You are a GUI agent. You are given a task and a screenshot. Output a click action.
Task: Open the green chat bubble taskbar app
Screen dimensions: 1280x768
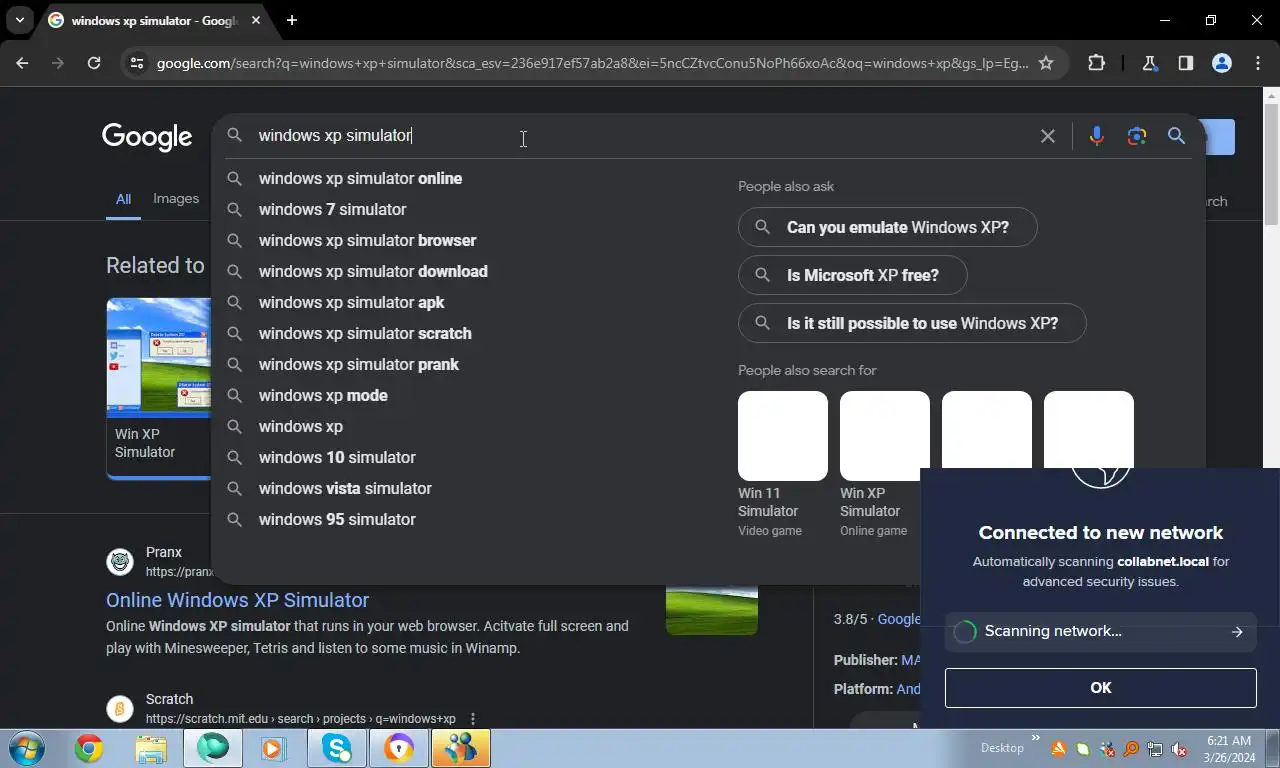[213, 748]
